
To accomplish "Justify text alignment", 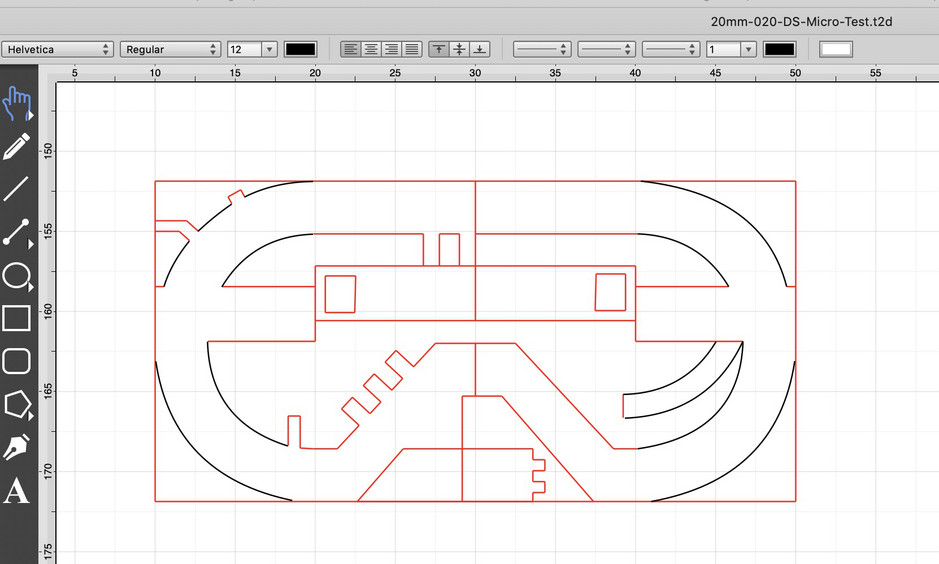I will (412, 49).
